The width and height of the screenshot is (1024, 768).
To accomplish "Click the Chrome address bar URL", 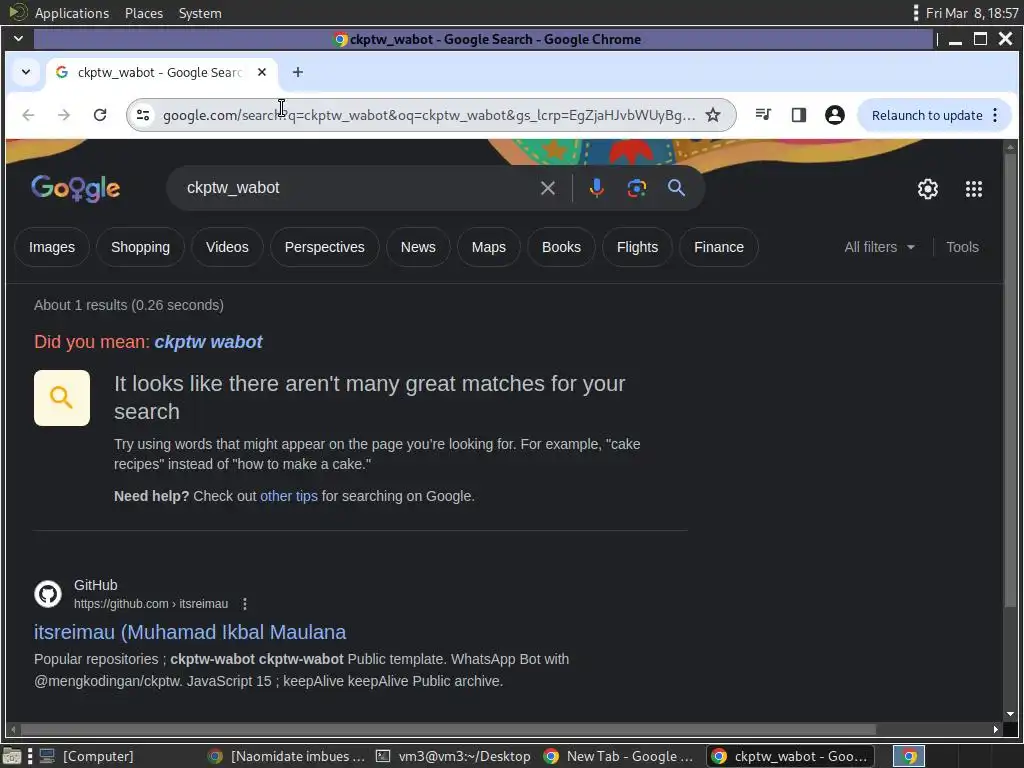I will (428, 115).
